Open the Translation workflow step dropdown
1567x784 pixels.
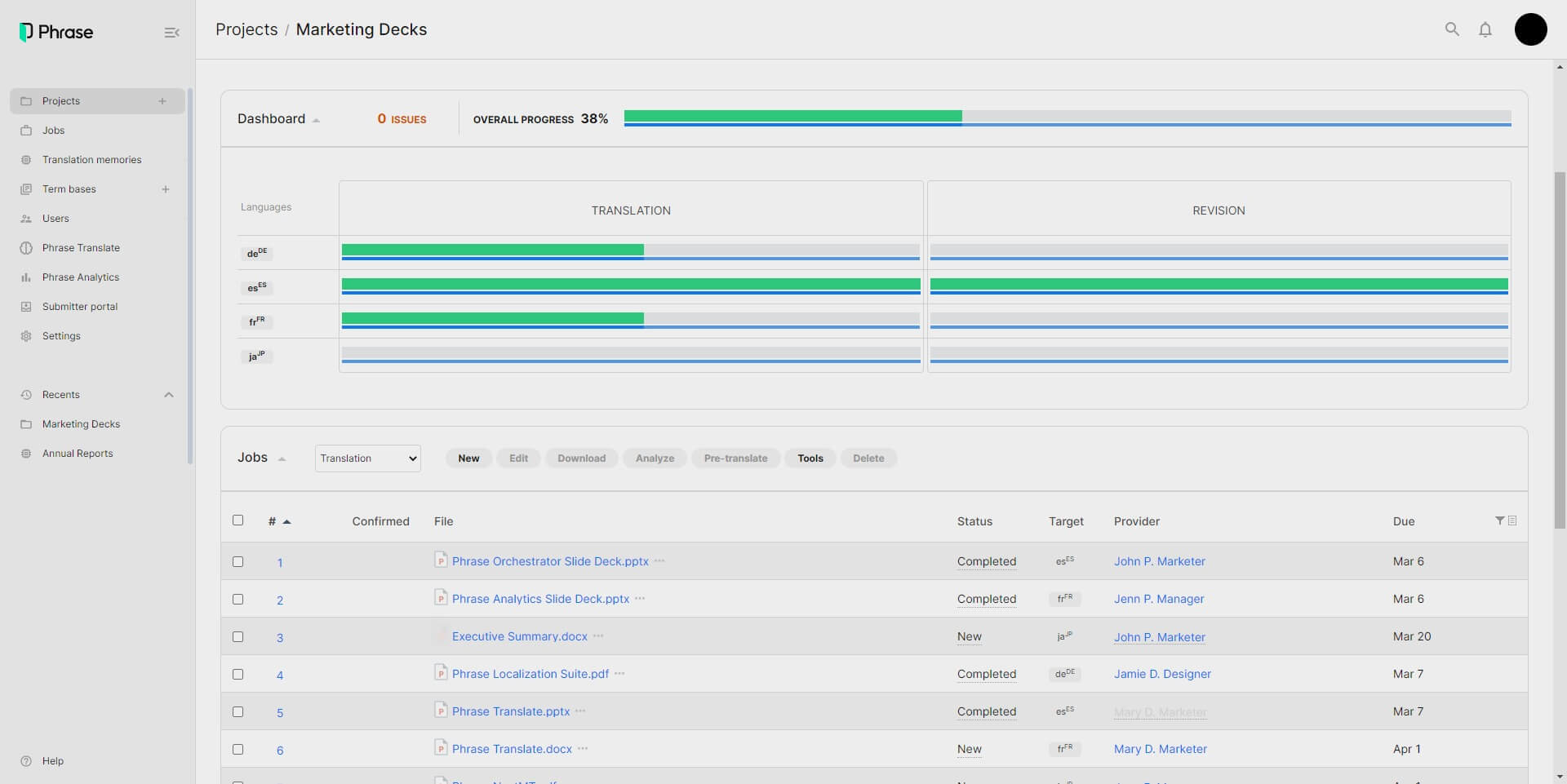coord(368,458)
